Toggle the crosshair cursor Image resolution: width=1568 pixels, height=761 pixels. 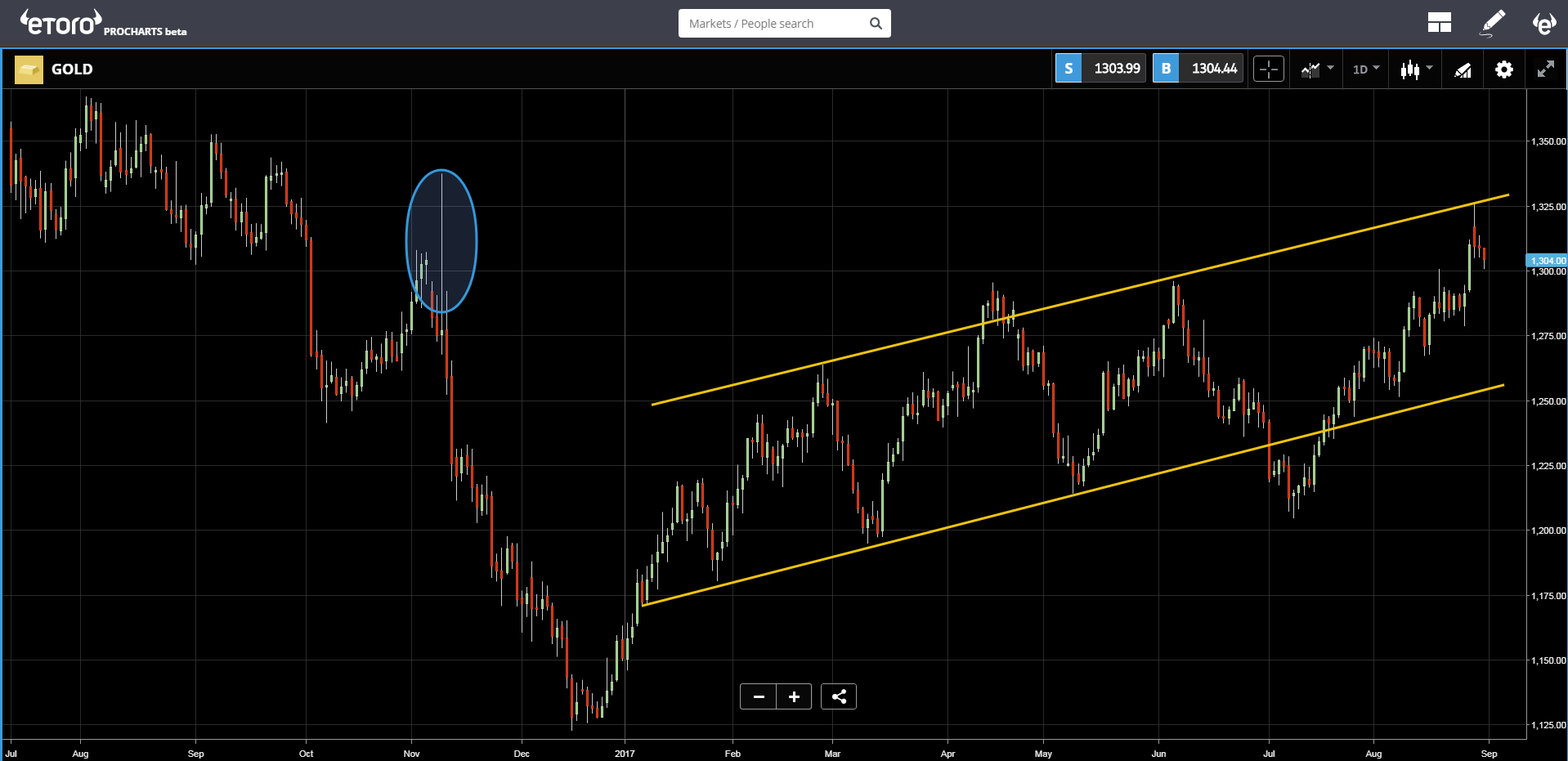click(1269, 69)
